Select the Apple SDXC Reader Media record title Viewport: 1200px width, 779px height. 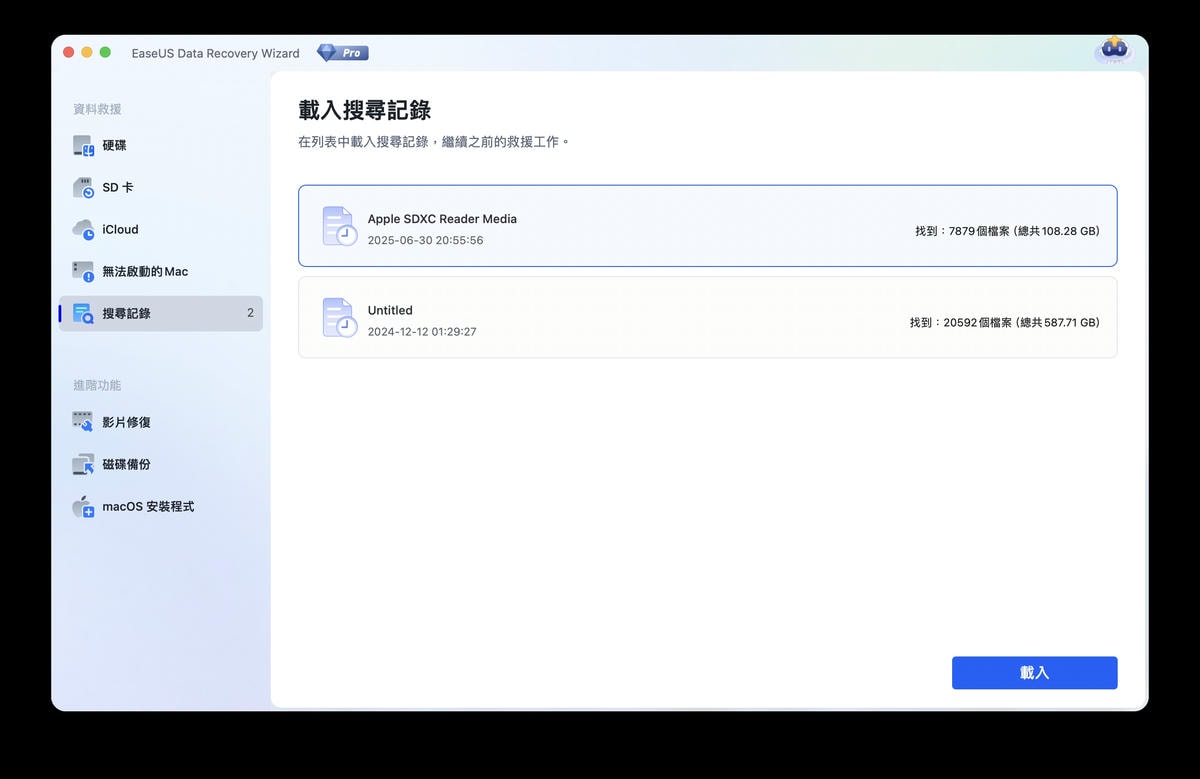pos(442,219)
